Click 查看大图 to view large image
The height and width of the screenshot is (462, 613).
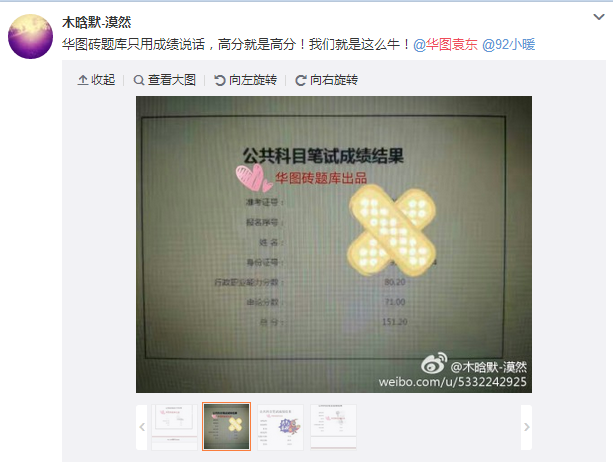pos(164,80)
